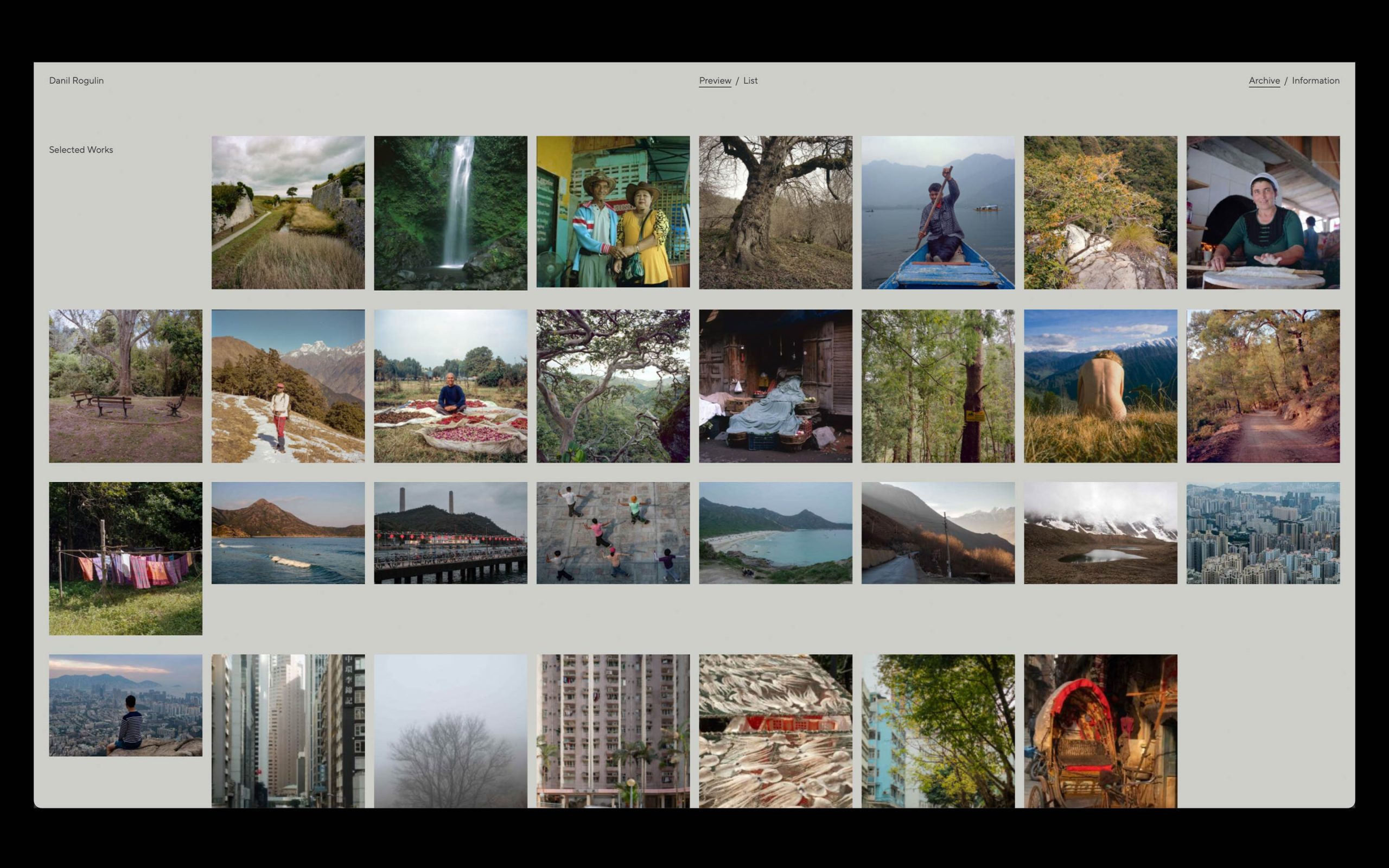This screenshot has width=1389, height=868.
Task: Open the man sitting among drying fruit photo
Action: 450,386
